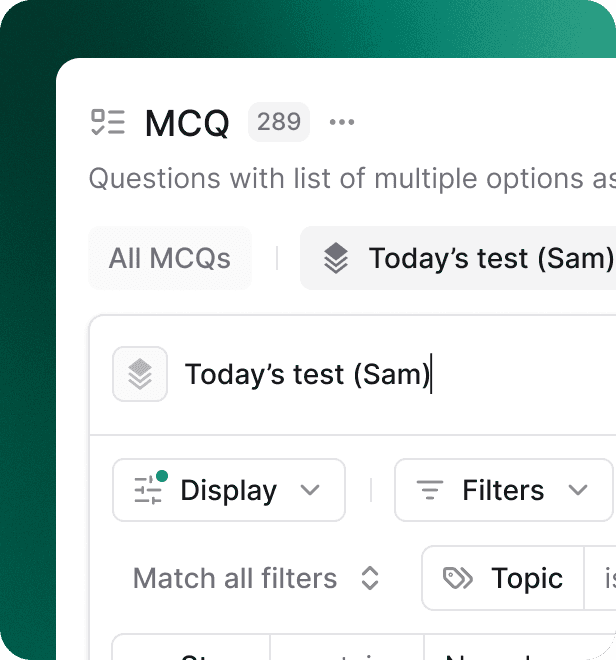Screen dimensions: 616x660
Task: Switch to the All MCQs tab
Action: click(169, 259)
